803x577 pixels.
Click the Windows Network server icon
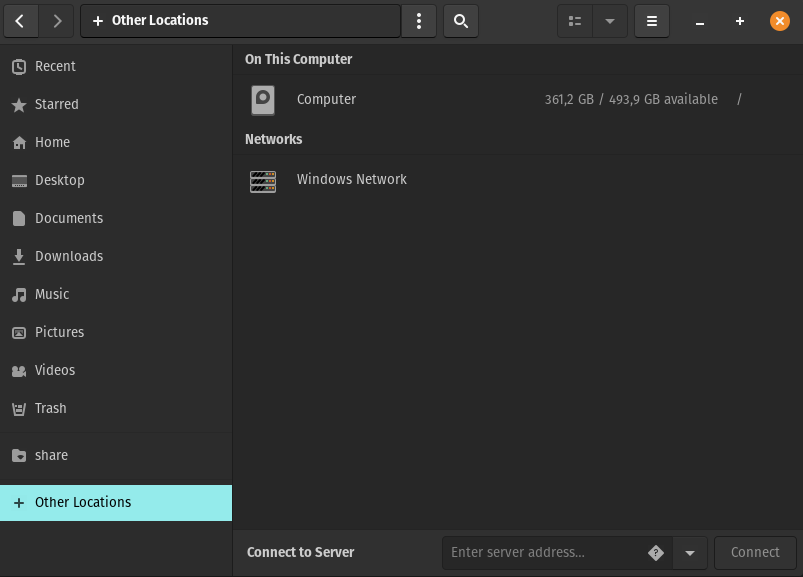coord(263,181)
